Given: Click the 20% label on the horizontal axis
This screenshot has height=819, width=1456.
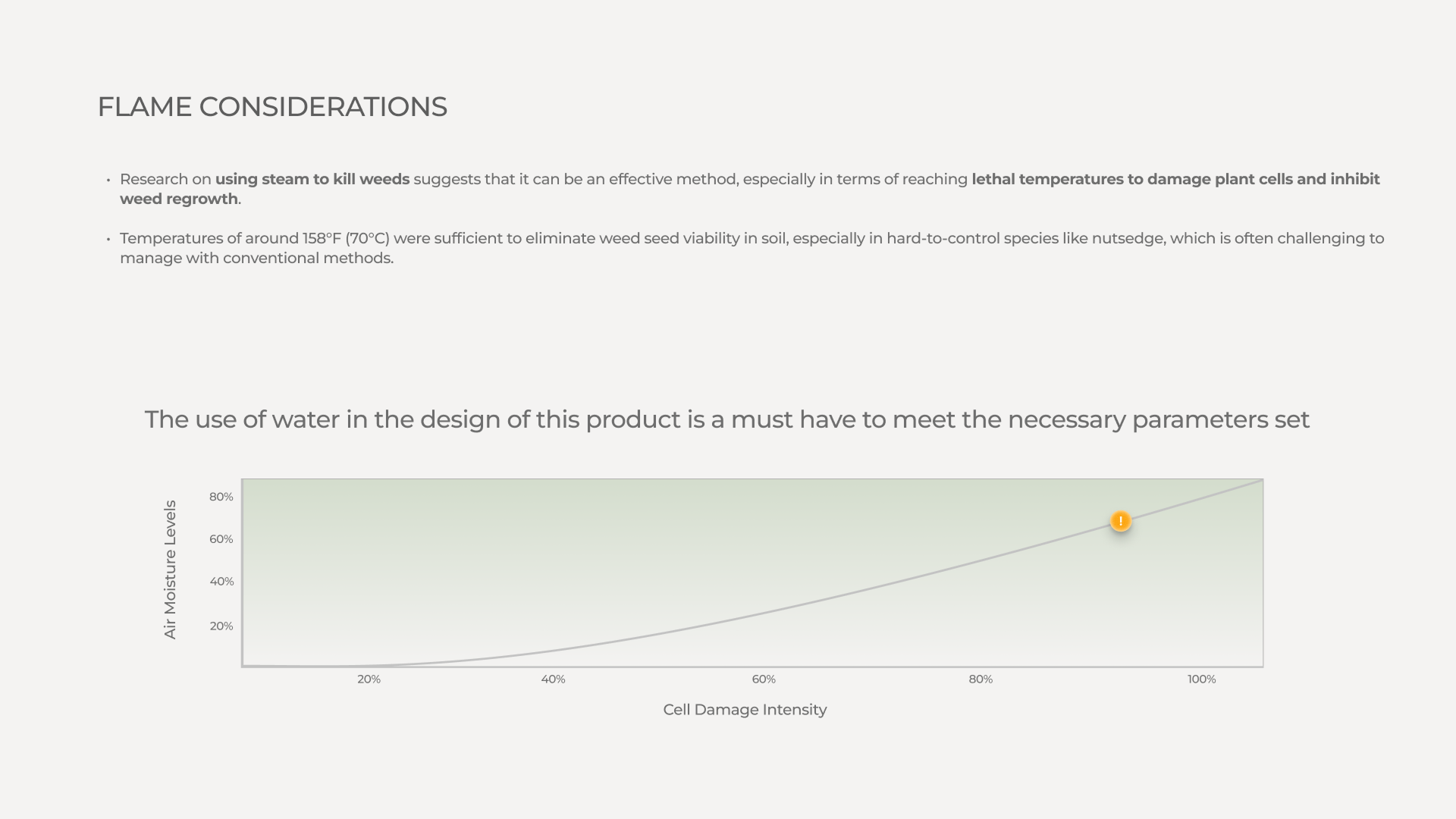Looking at the screenshot, I should tap(369, 679).
